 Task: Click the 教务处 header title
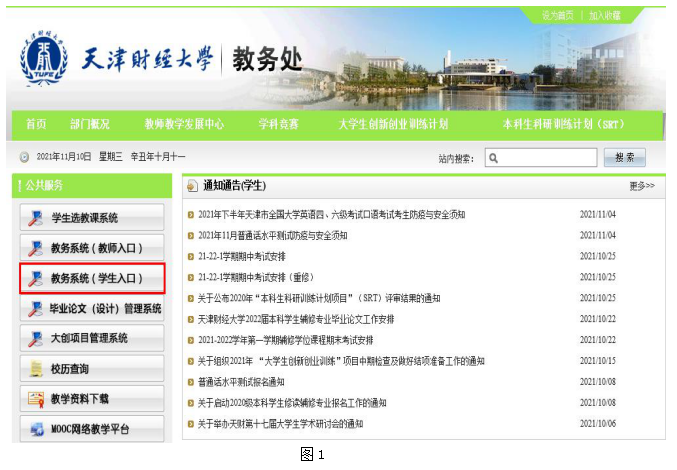point(267,59)
